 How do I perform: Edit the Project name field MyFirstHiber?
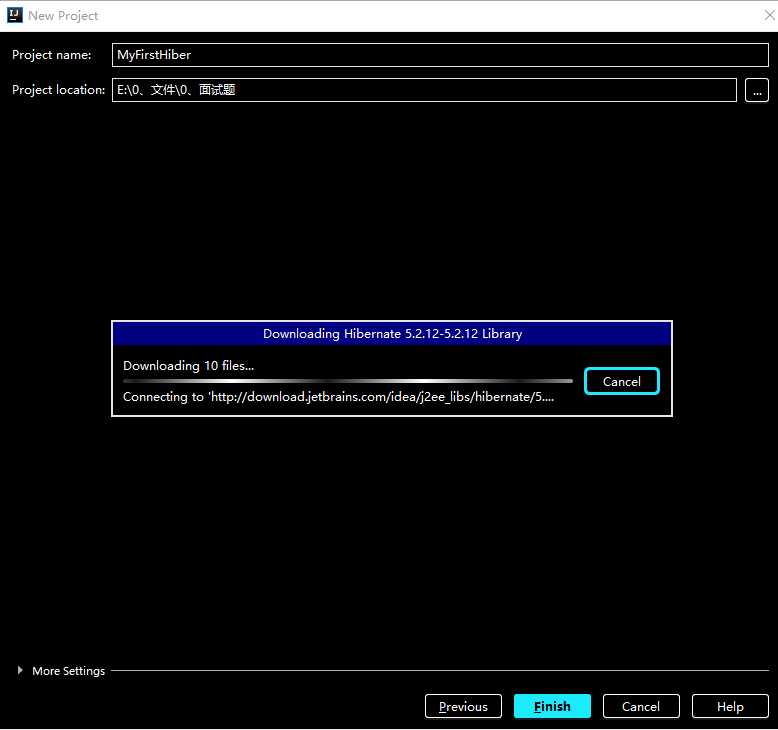[440, 55]
